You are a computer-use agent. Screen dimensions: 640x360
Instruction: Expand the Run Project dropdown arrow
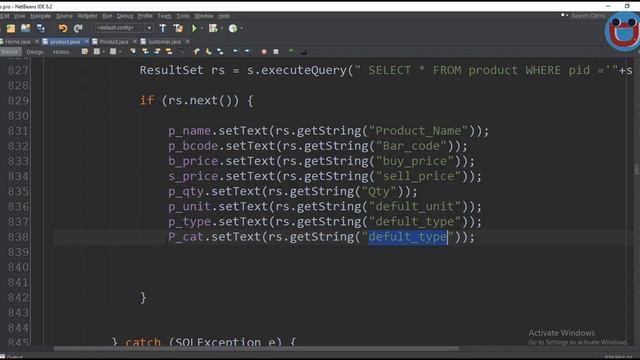[x=202, y=29]
